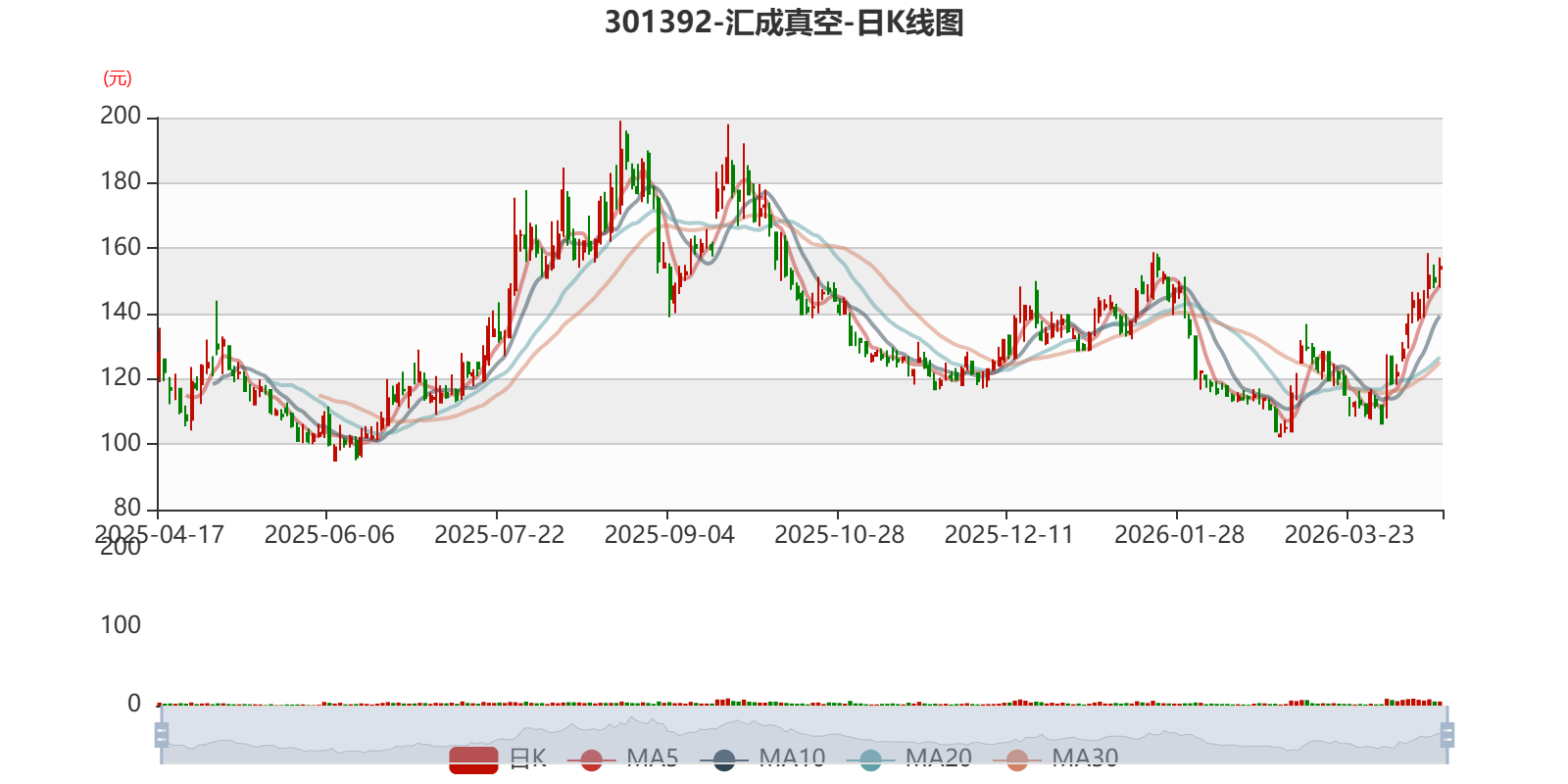
Task: Click the 80 price axis label
Action: [x=127, y=508]
